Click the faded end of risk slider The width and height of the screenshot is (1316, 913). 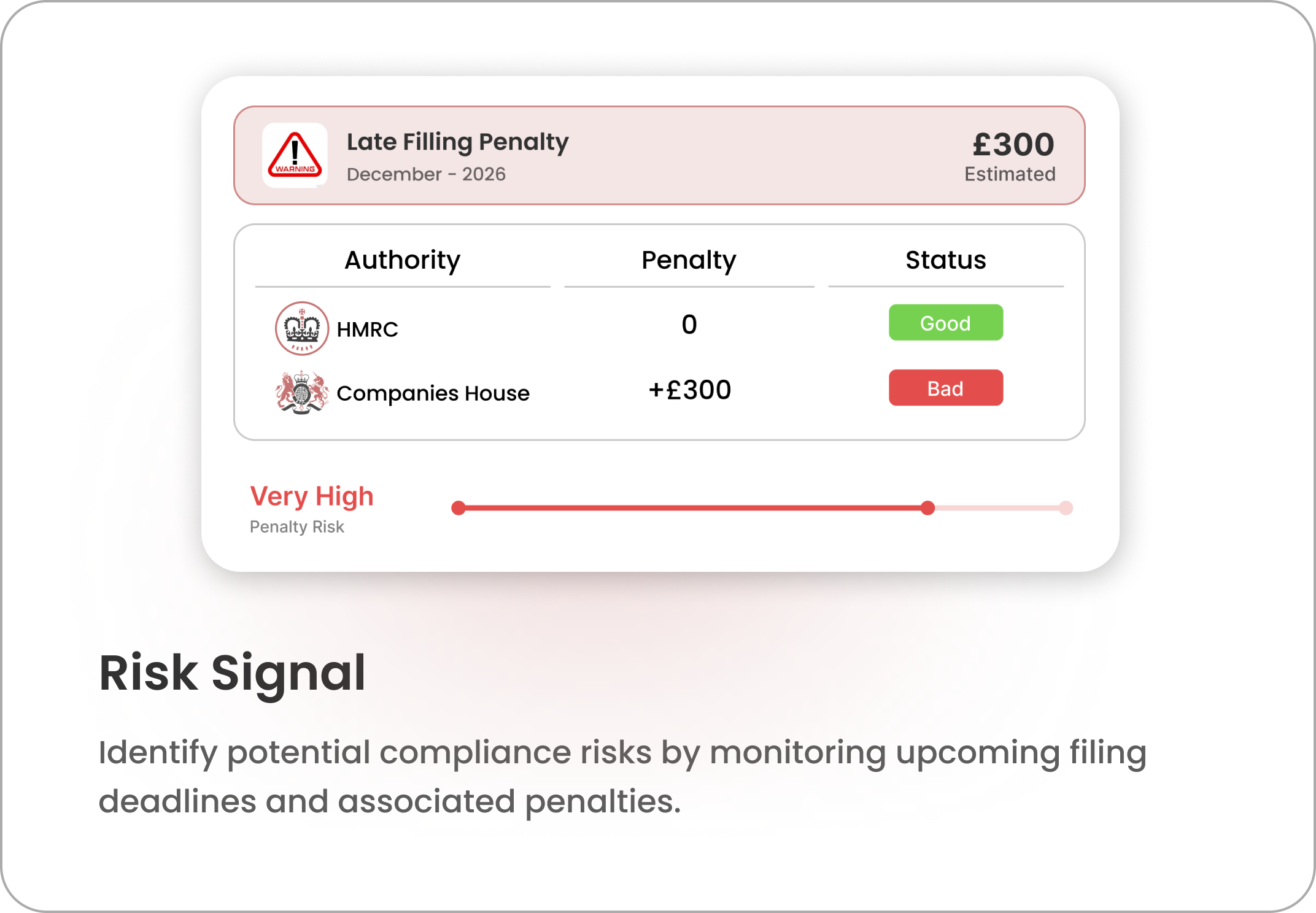click(x=1066, y=508)
